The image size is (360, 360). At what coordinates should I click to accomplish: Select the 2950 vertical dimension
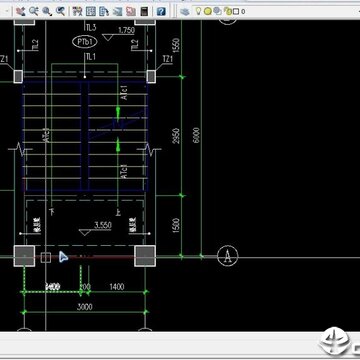point(176,136)
